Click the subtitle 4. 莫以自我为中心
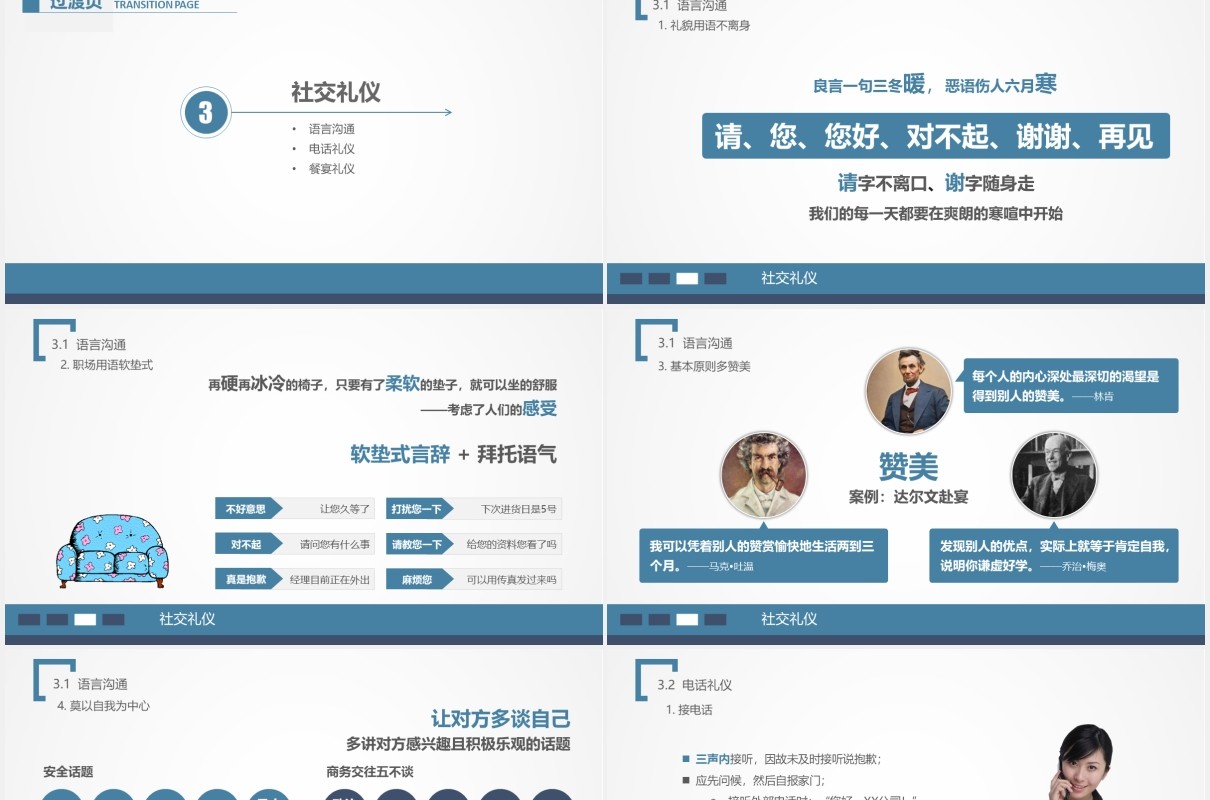This screenshot has height=800, width=1210. (x=103, y=706)
